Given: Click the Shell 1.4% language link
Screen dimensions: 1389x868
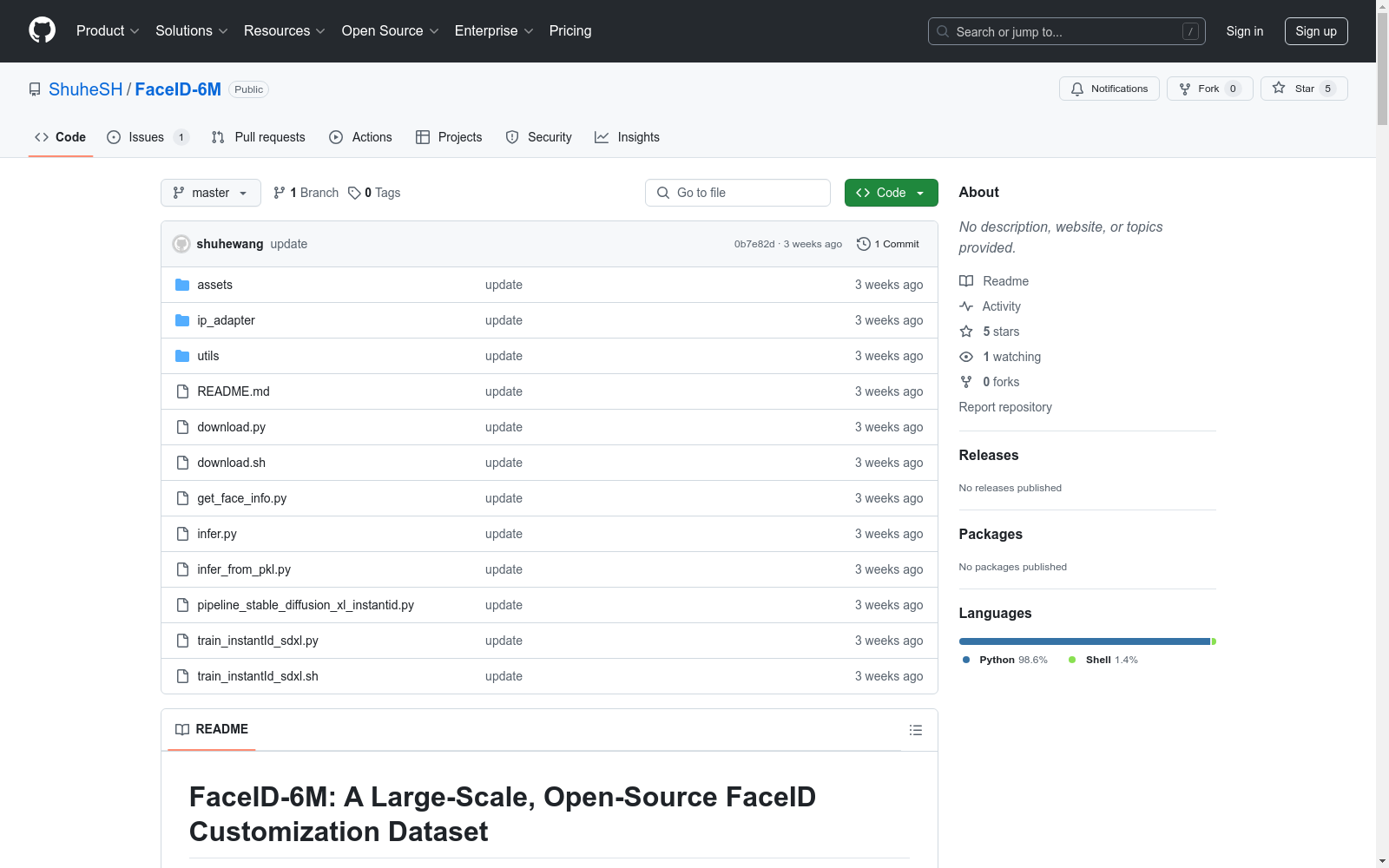Looking at the screenshot, I should pyautogui.click(x=1103, y=660).
